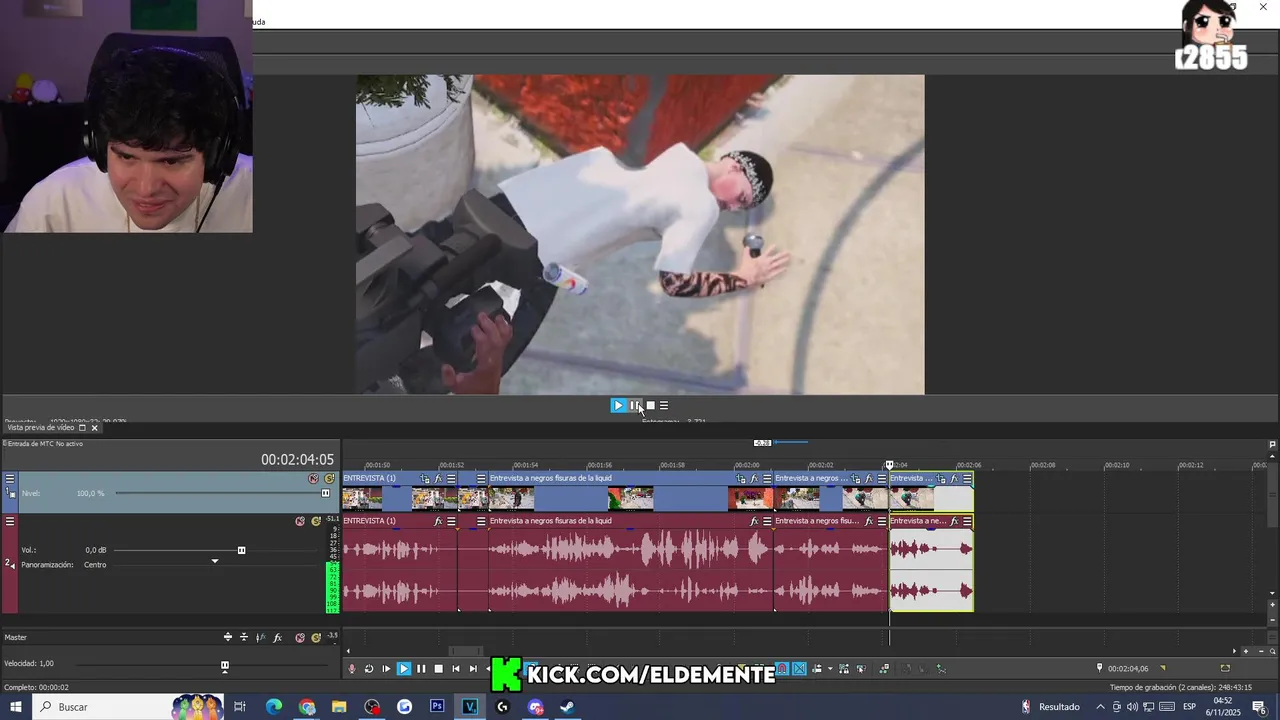Click the highlighted Play button in transport bar
The width and height of the screenshot is (1280, 720).
404,669
